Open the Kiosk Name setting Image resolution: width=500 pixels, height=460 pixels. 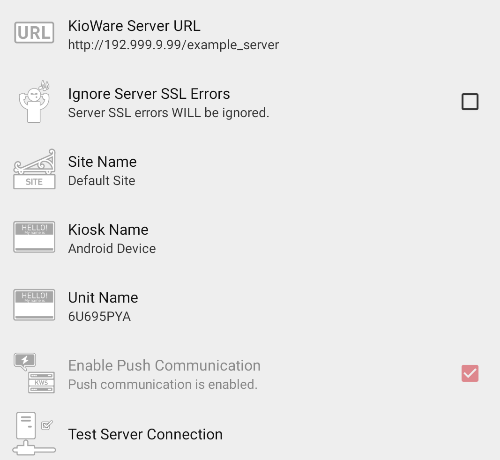pyautogui.click(x=250, y=238)
